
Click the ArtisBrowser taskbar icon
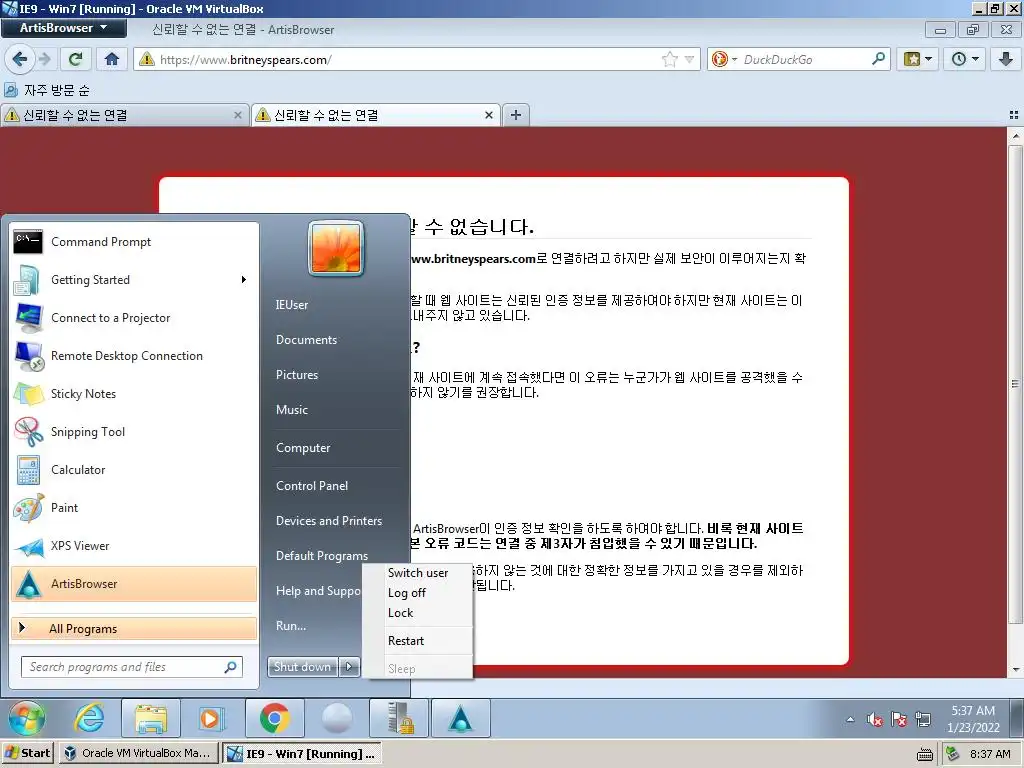(x=460, y=718)
